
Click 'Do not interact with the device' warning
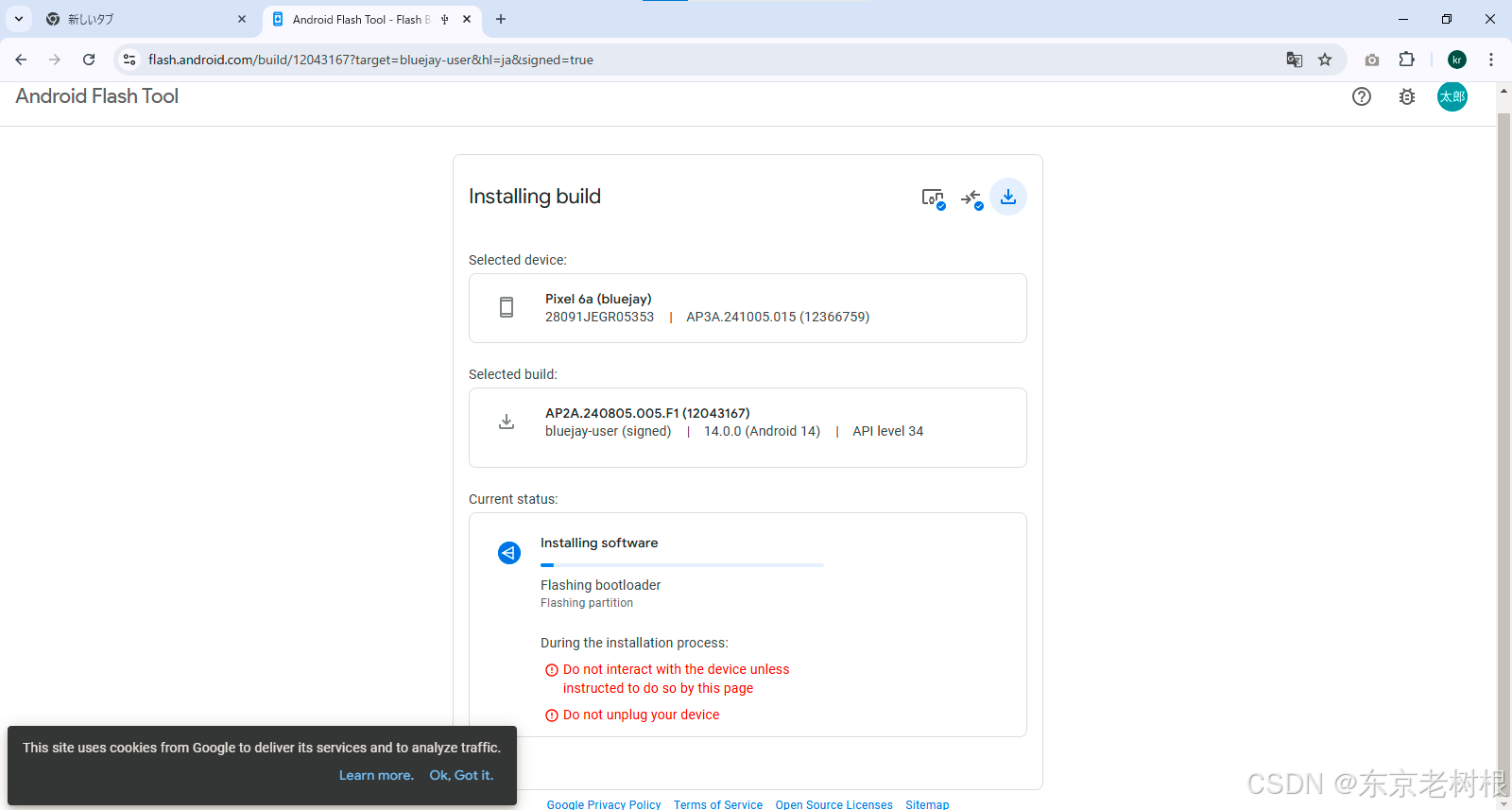click(676, 679)
